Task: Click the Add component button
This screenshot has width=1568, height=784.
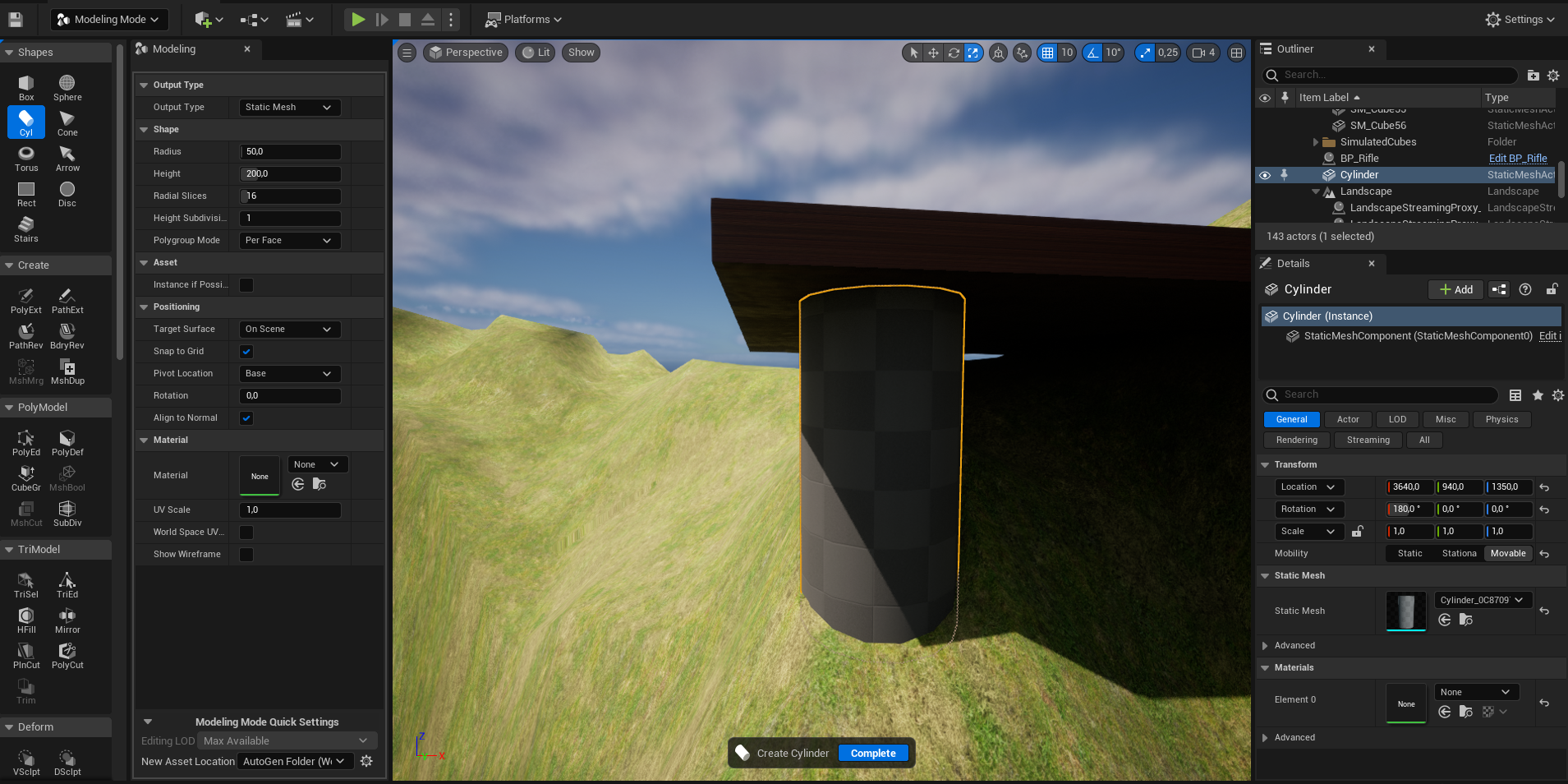Action: click(x=1456, y=289)
